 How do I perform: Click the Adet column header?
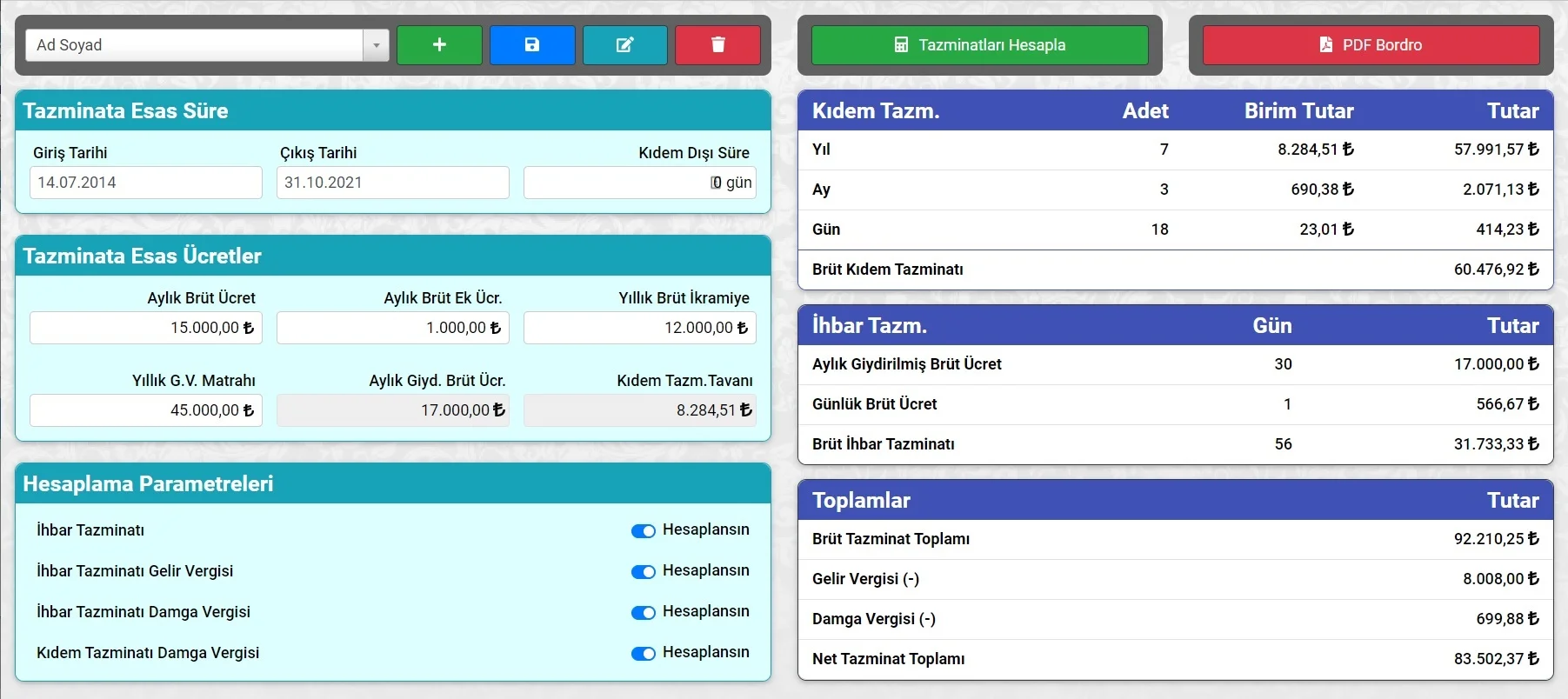pyautogui.click(x=1145, y=110)
